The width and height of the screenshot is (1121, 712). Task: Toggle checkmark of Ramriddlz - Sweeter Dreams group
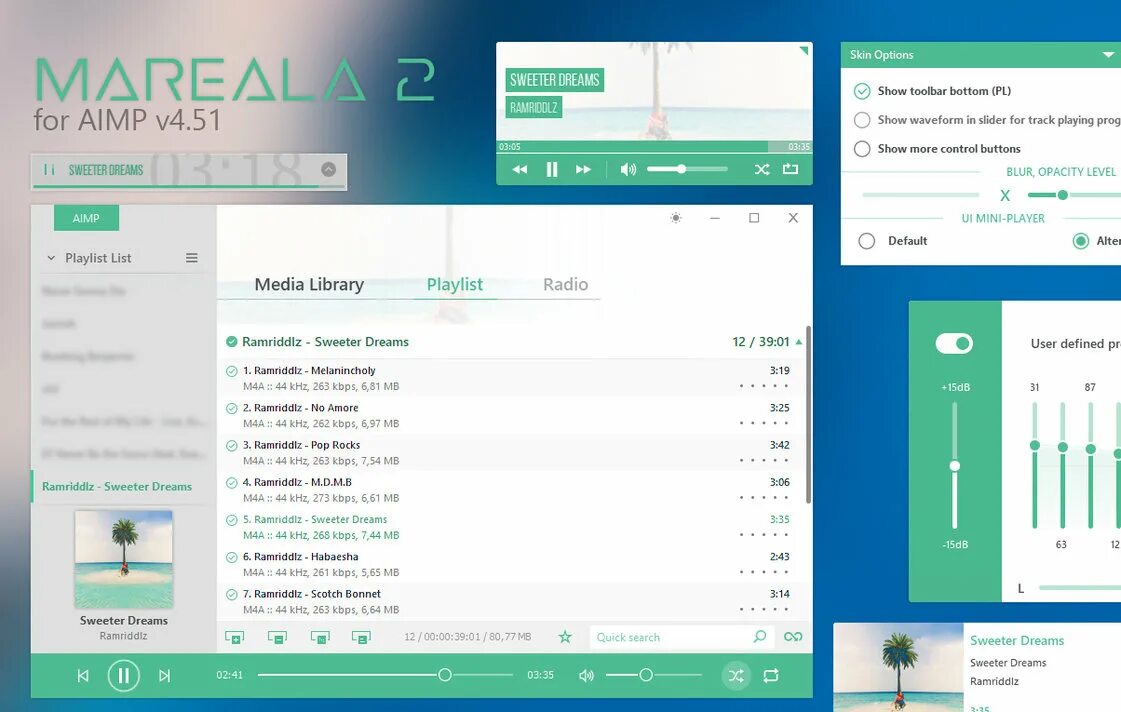(232, 342)
